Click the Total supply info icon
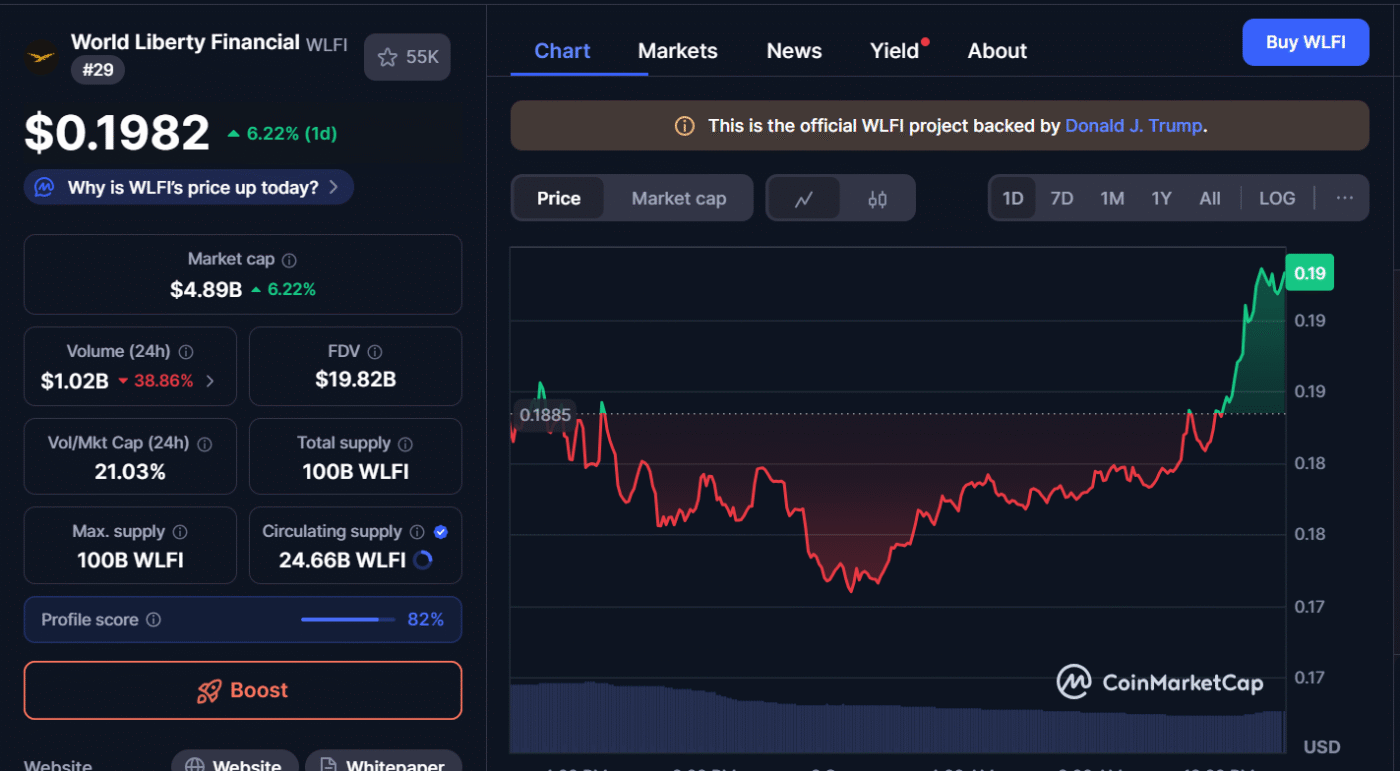 tap(406, 444)
